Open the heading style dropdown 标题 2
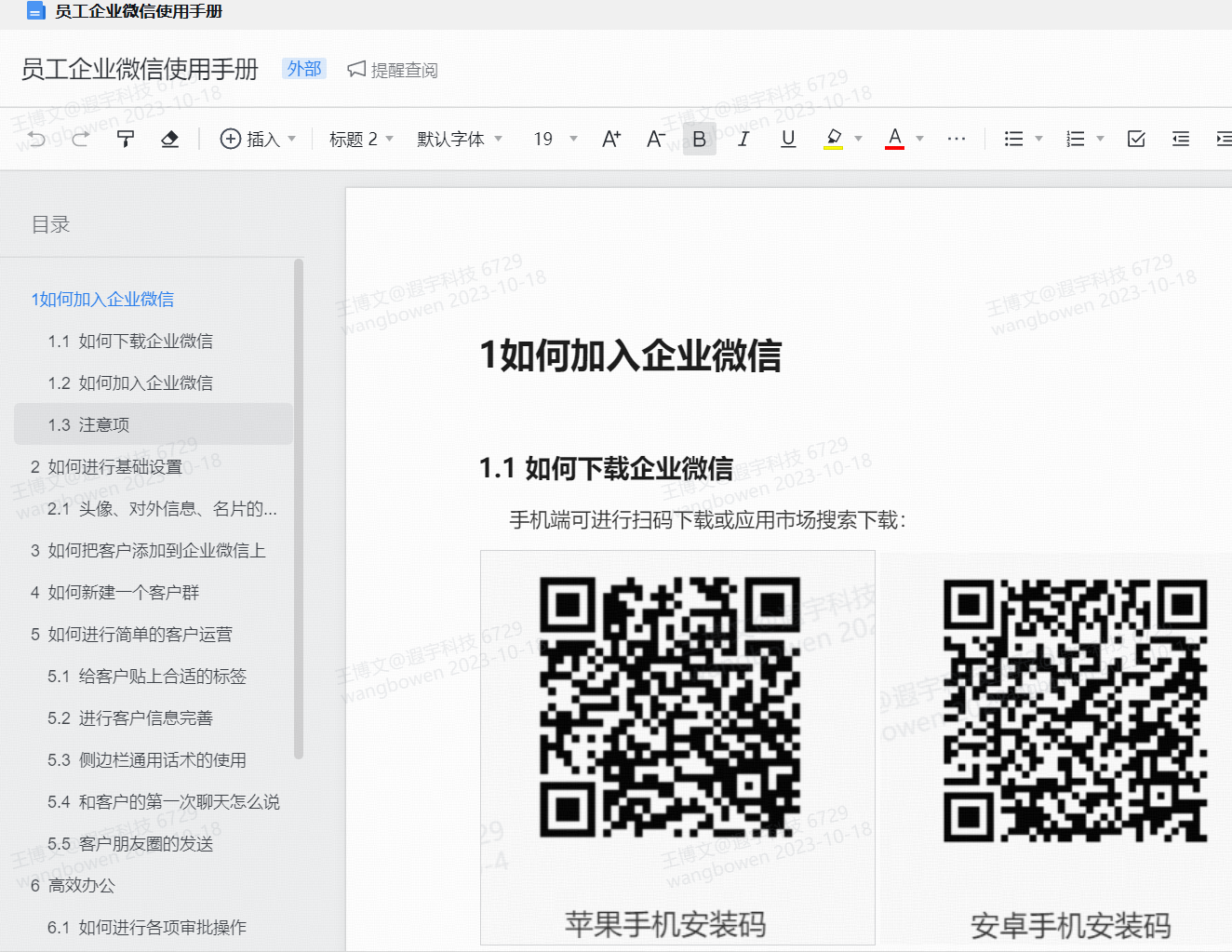The image size is (1232, 952). pyautogui.click(x=361, y=139)
